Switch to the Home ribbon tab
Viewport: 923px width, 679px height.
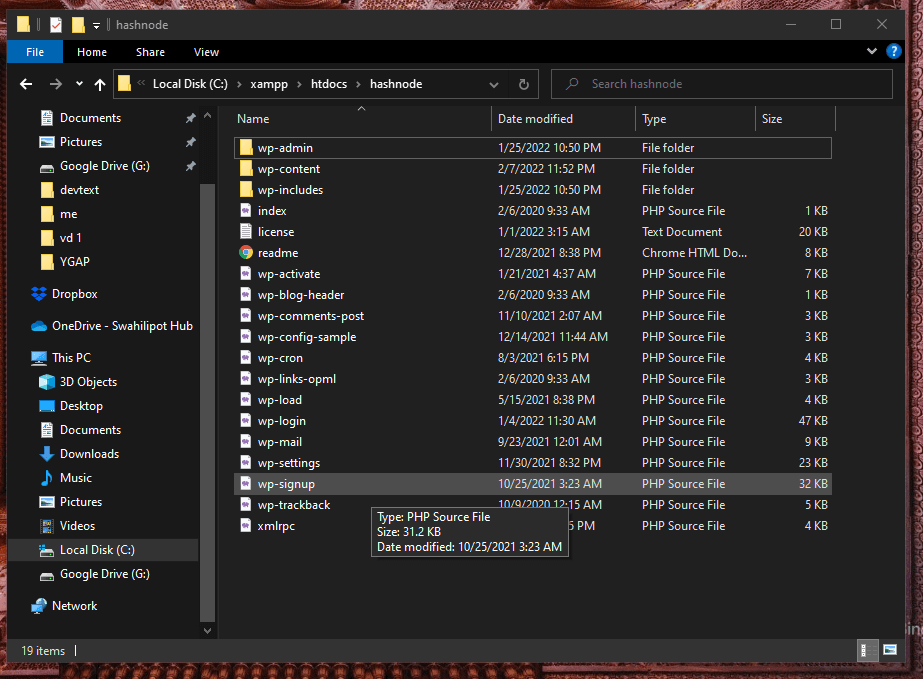coord(92,52)
